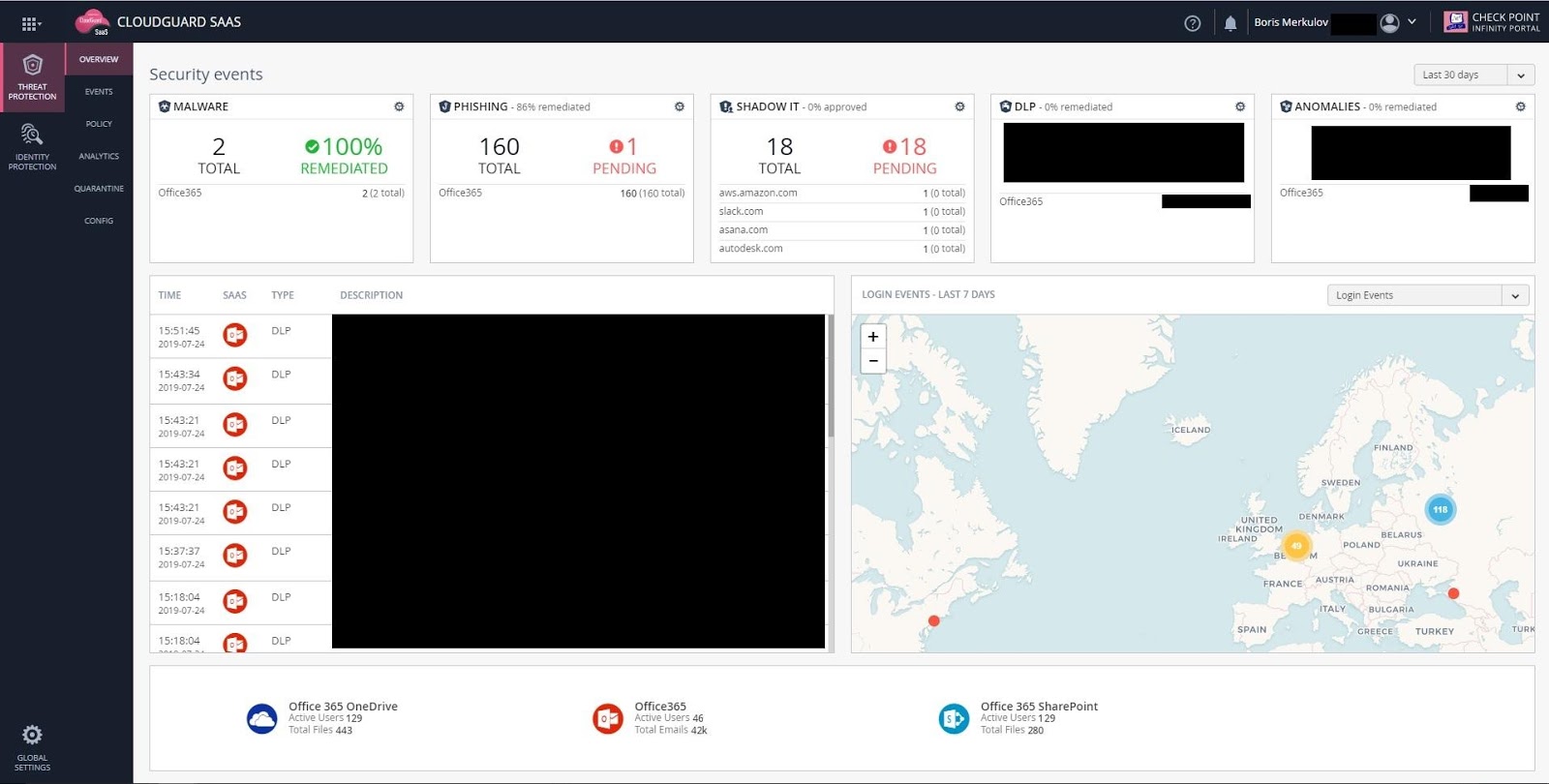The image size is (1549, 784).
Task: Open DLP widget settings gear
Action: pyautogui.click(x=1240, y=106)
